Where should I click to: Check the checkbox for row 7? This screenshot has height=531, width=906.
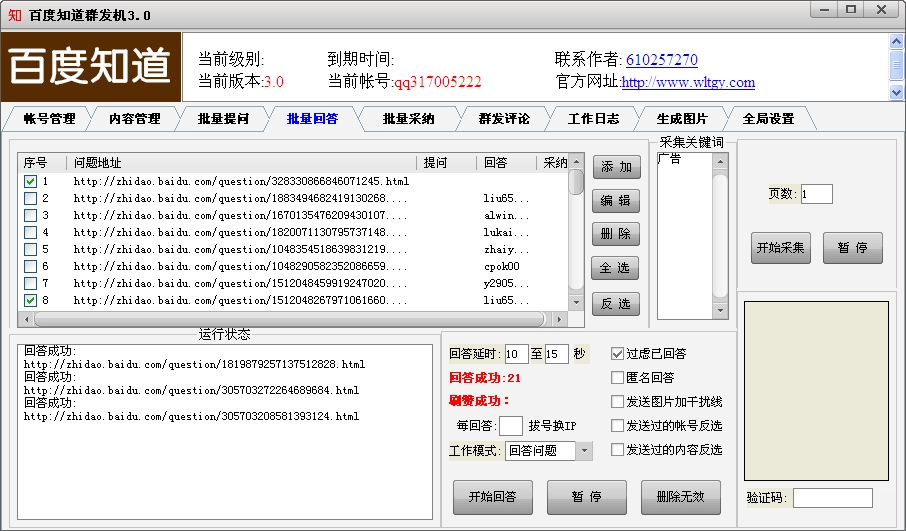[x=31, y=283]
